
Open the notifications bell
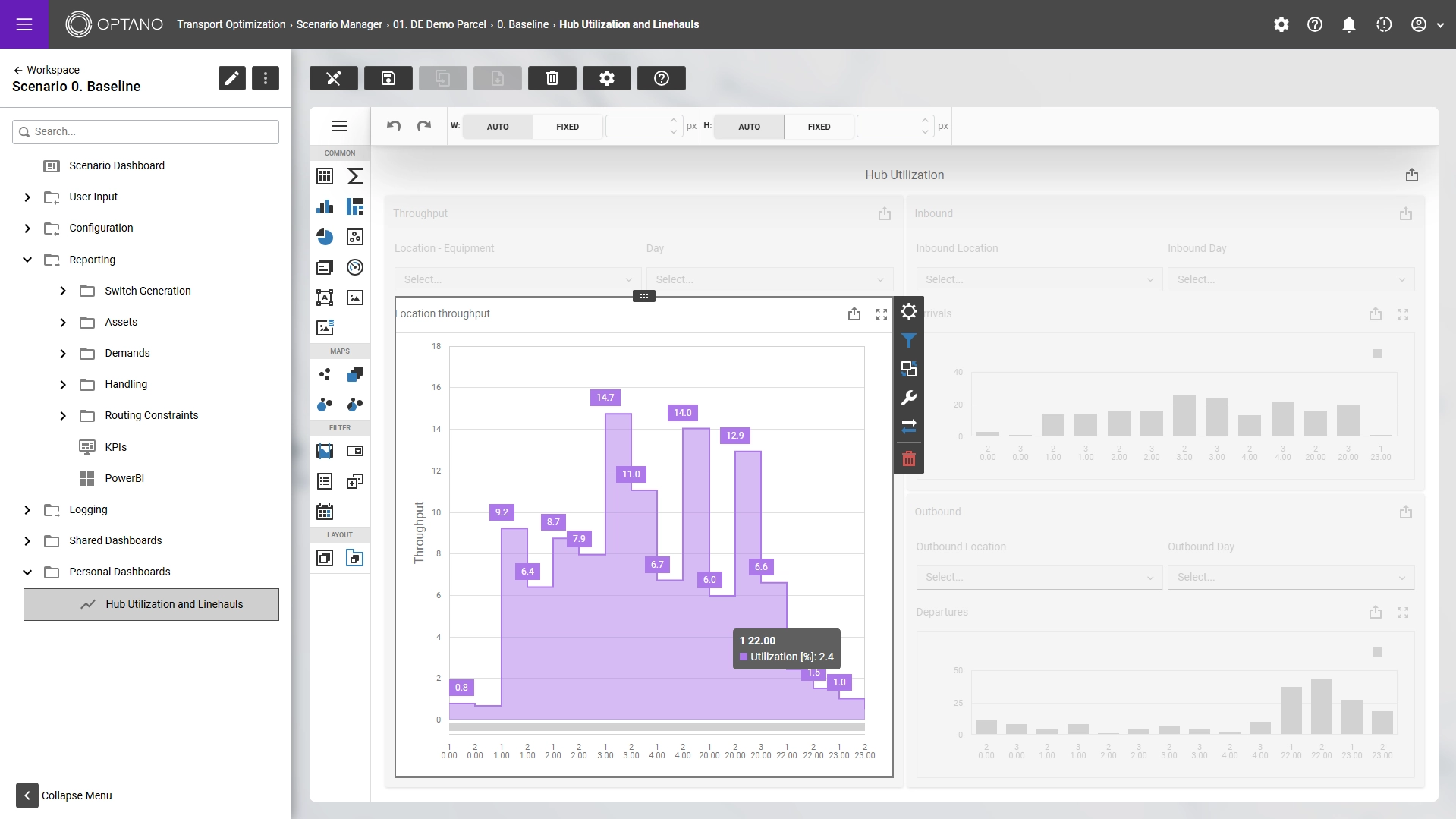(1348, 24)
